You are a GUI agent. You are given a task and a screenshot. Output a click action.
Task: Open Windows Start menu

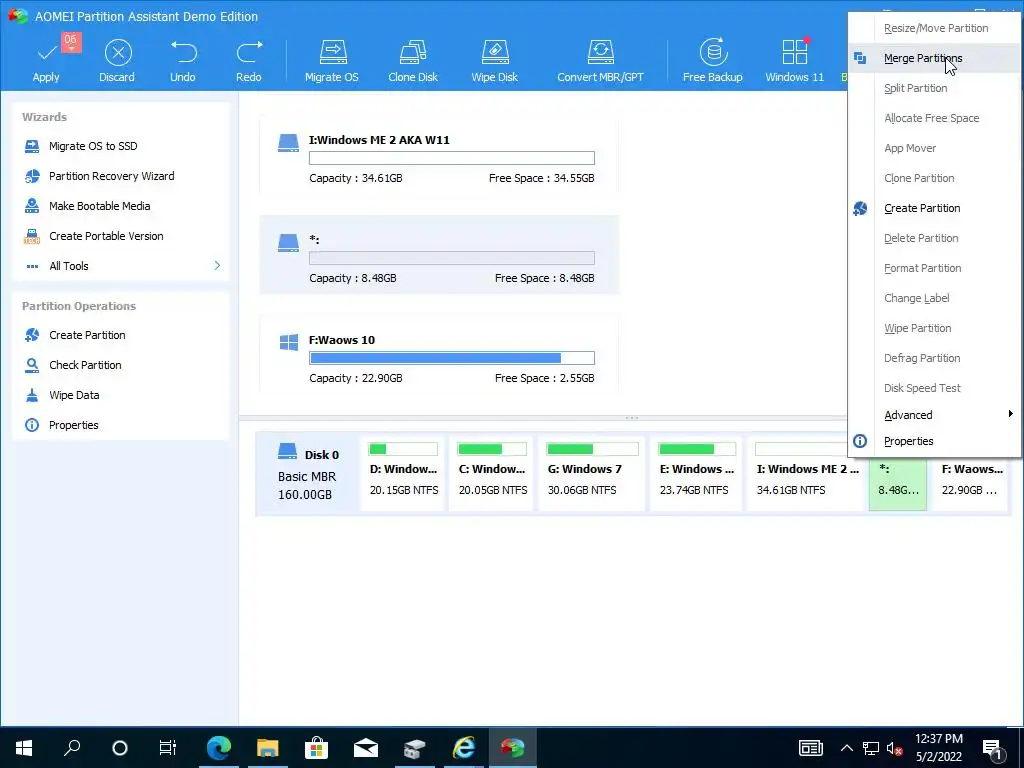point(24,747)
